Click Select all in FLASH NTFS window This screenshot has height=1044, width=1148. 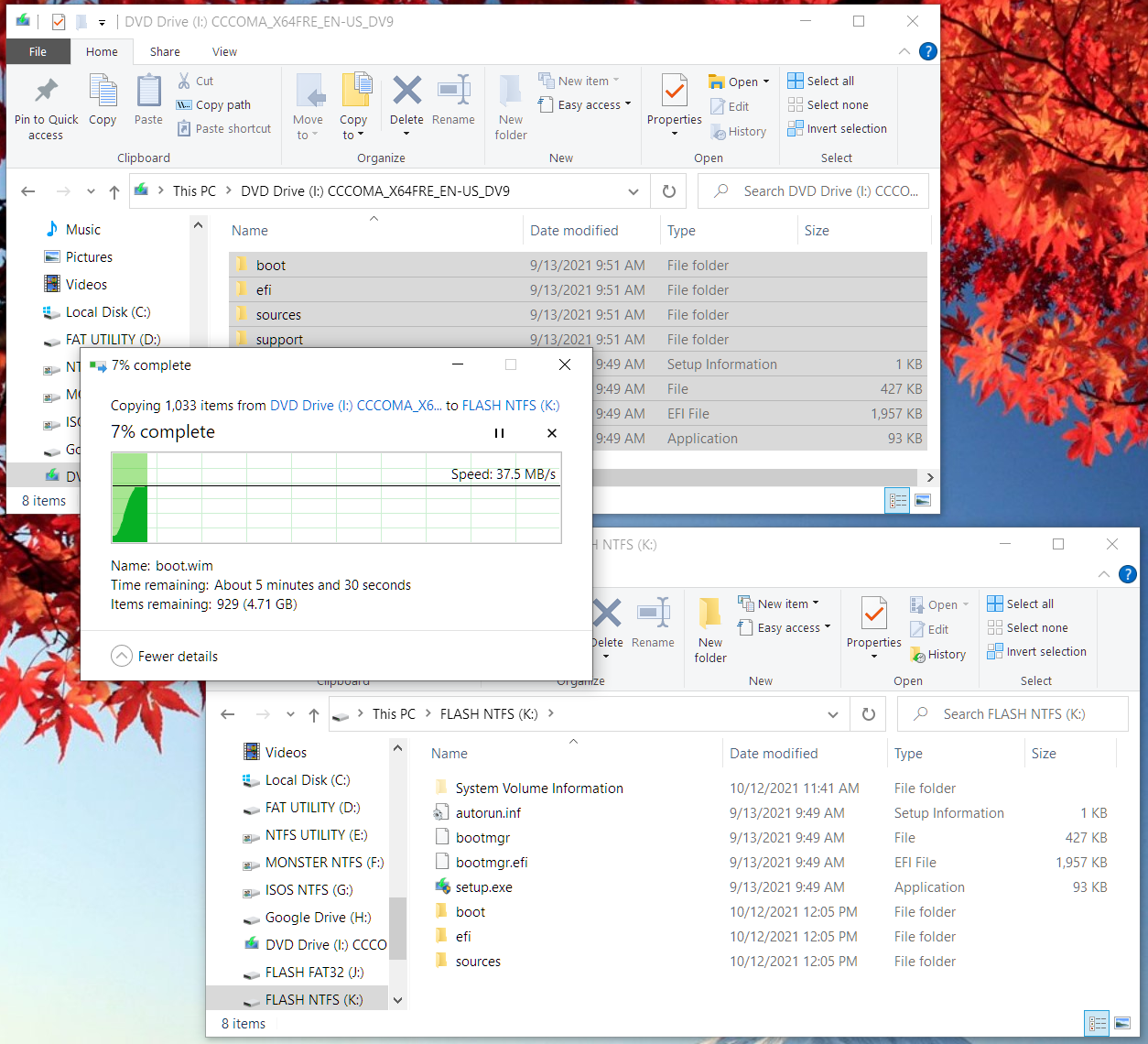(x=1020, y=604)
